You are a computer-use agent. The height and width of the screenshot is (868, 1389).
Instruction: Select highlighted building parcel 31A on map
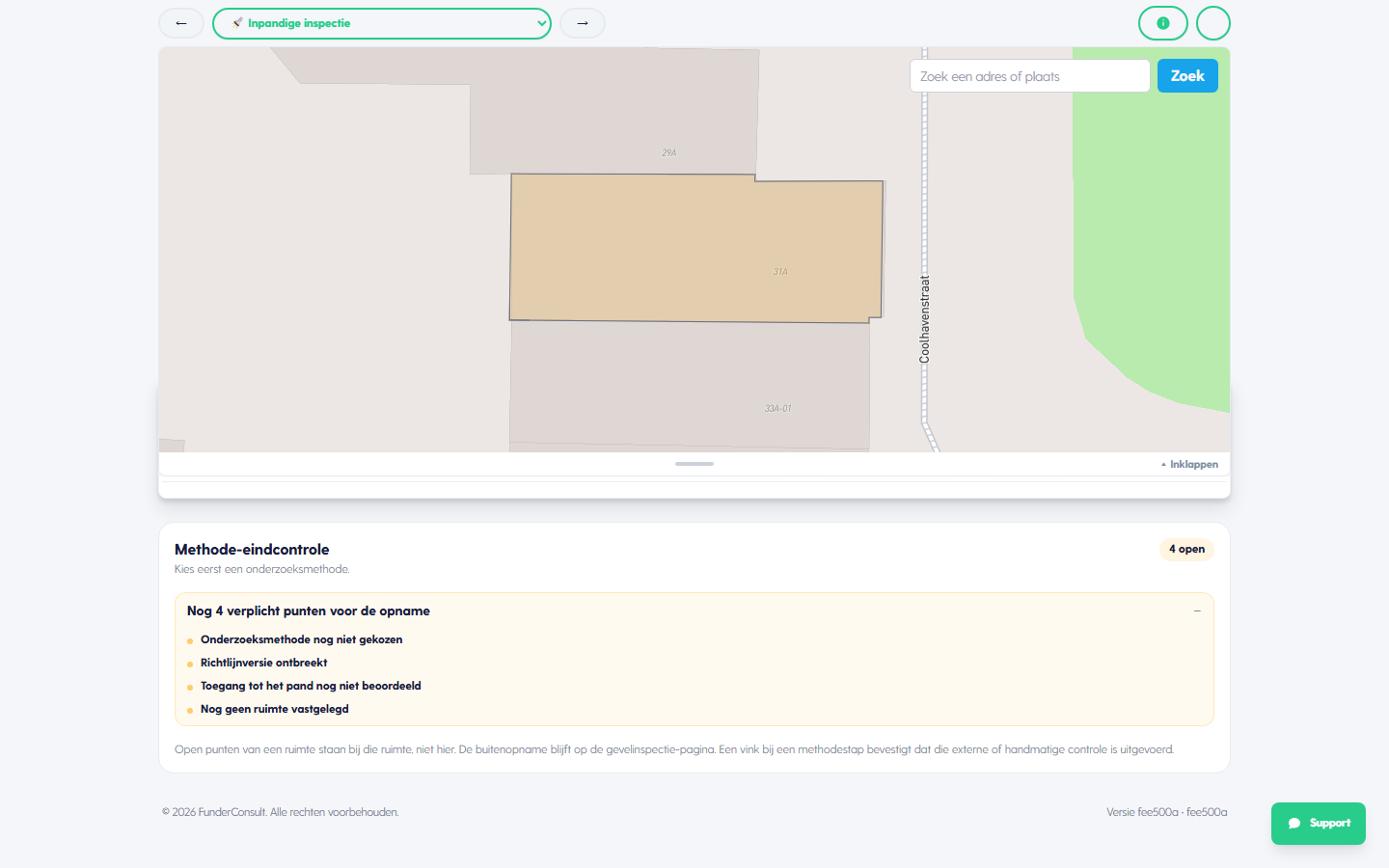pos(694,249)
